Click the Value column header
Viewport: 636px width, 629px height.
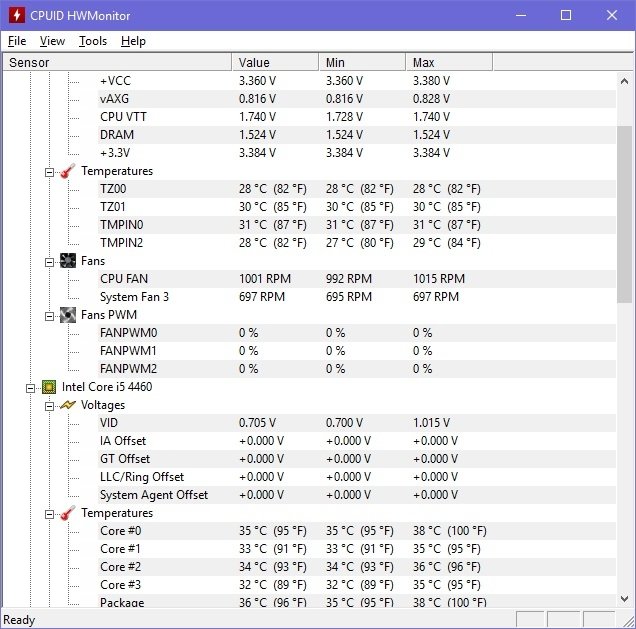(275, 62)
